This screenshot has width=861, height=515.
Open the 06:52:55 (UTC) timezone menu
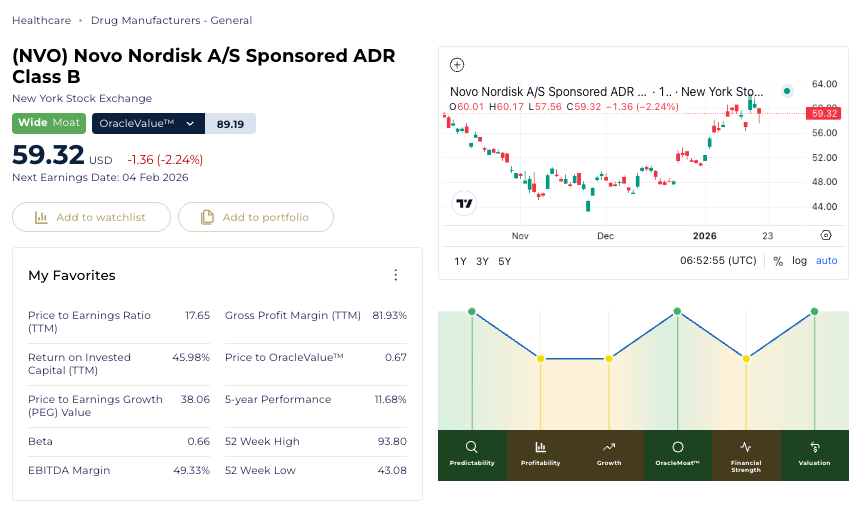pos(718,261)
